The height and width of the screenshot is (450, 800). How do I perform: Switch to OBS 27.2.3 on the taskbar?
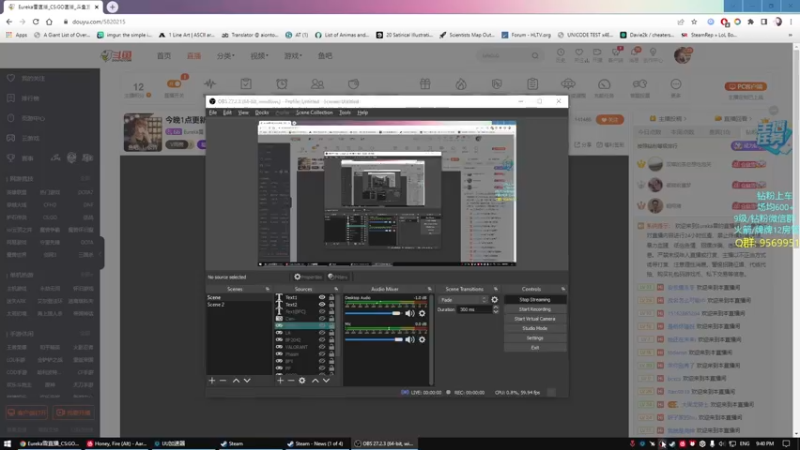coord(385,444)
